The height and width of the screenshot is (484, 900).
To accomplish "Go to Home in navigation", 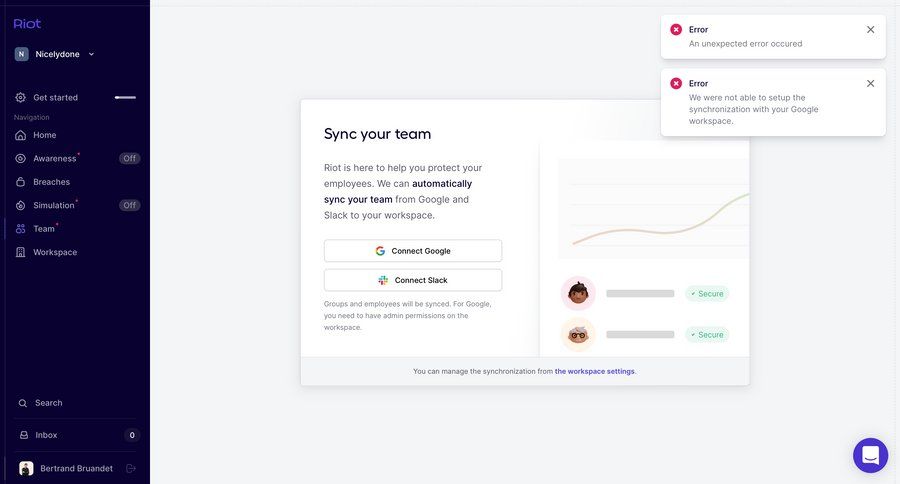I will point(44,135).
